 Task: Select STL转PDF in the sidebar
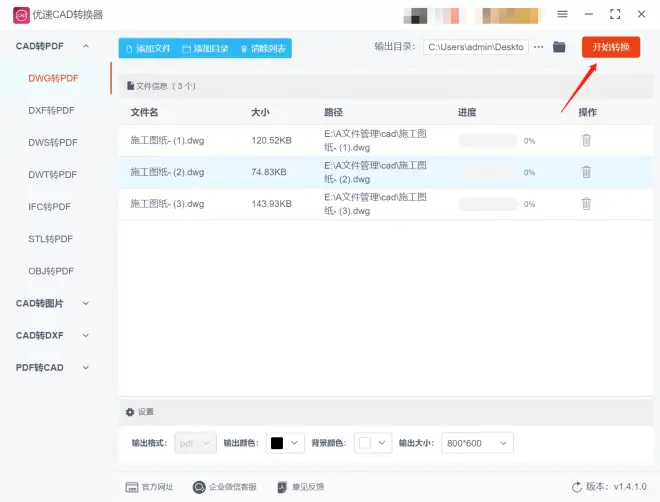(51, 239)
